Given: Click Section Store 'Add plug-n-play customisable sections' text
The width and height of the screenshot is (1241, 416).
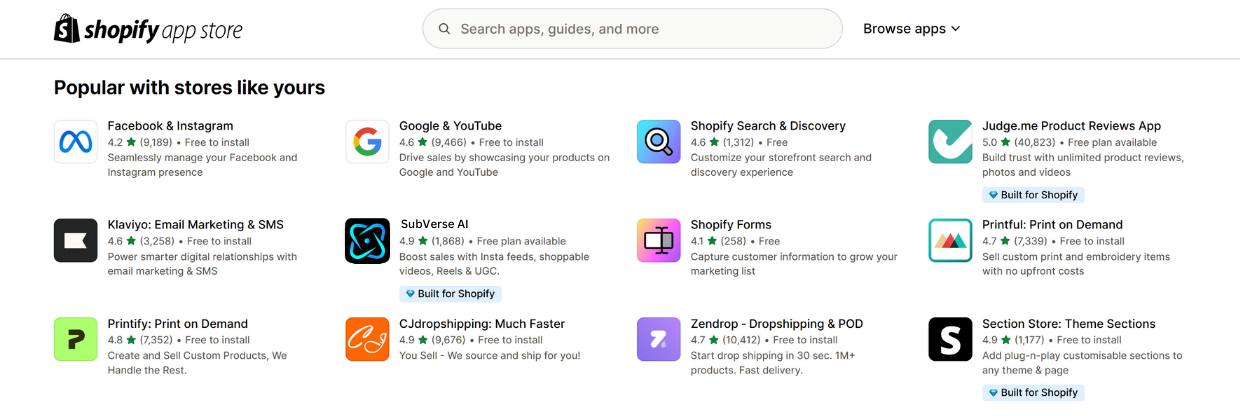Looking at the screenshot, I should tap(1082, 363).
